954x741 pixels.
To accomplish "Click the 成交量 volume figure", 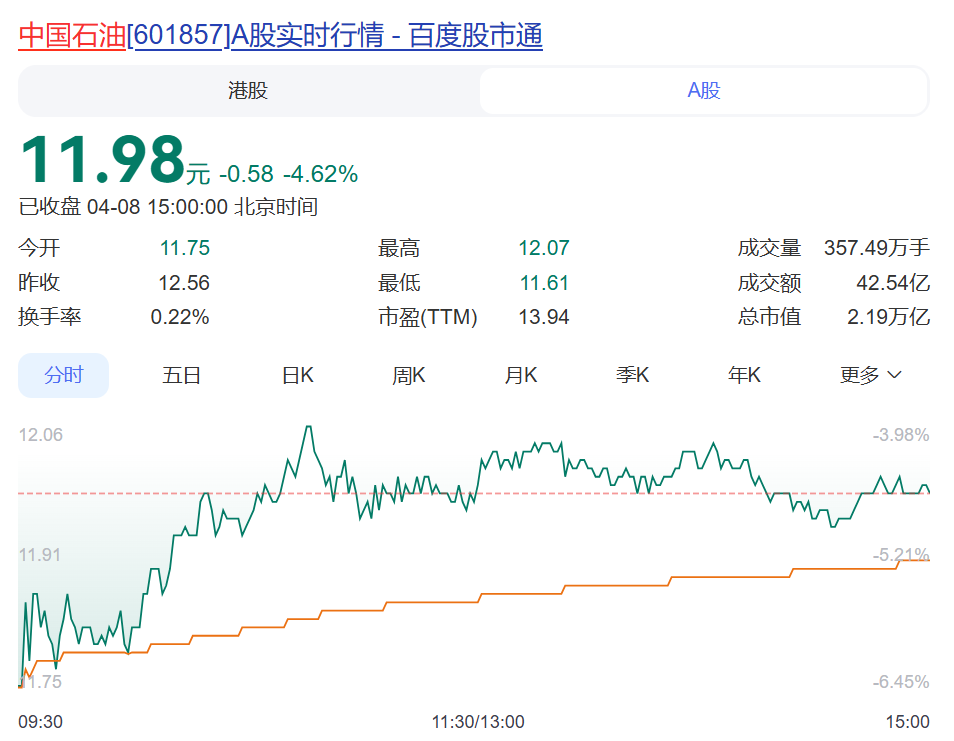I will point(876,247).
